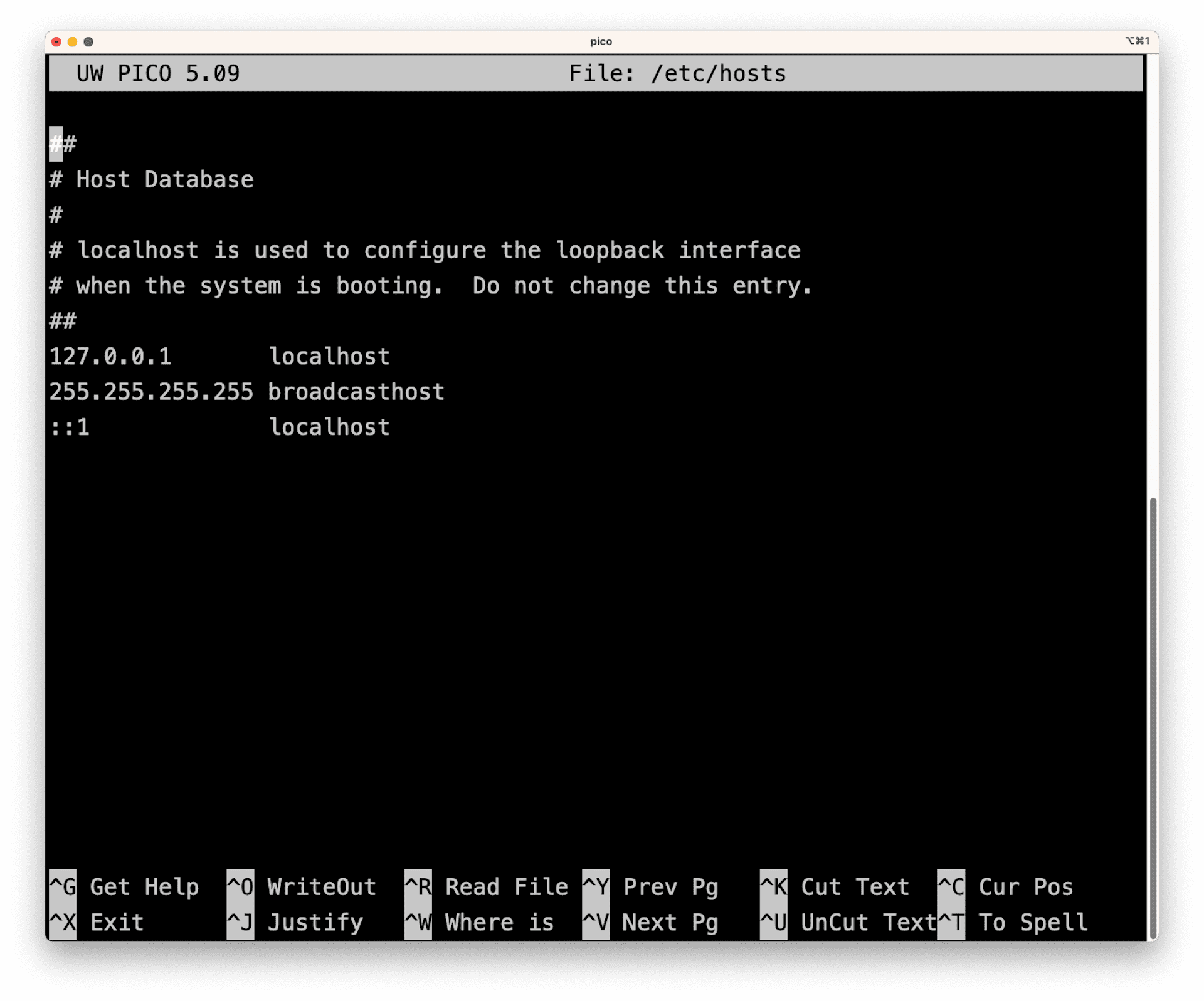Click the ^Y Prev Pg shortcut
This screenshot has height=1001, width=1204.
pyautogui.click(x=650, y=887)
